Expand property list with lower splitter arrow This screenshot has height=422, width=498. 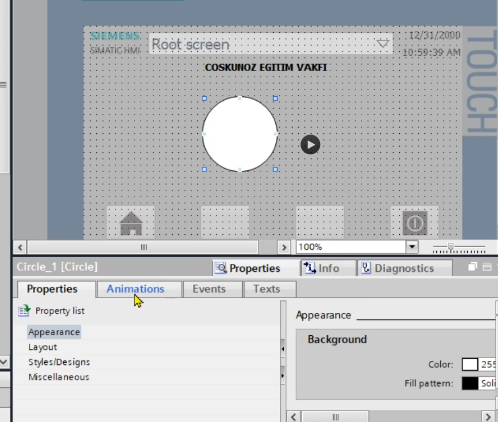[283, 376]
